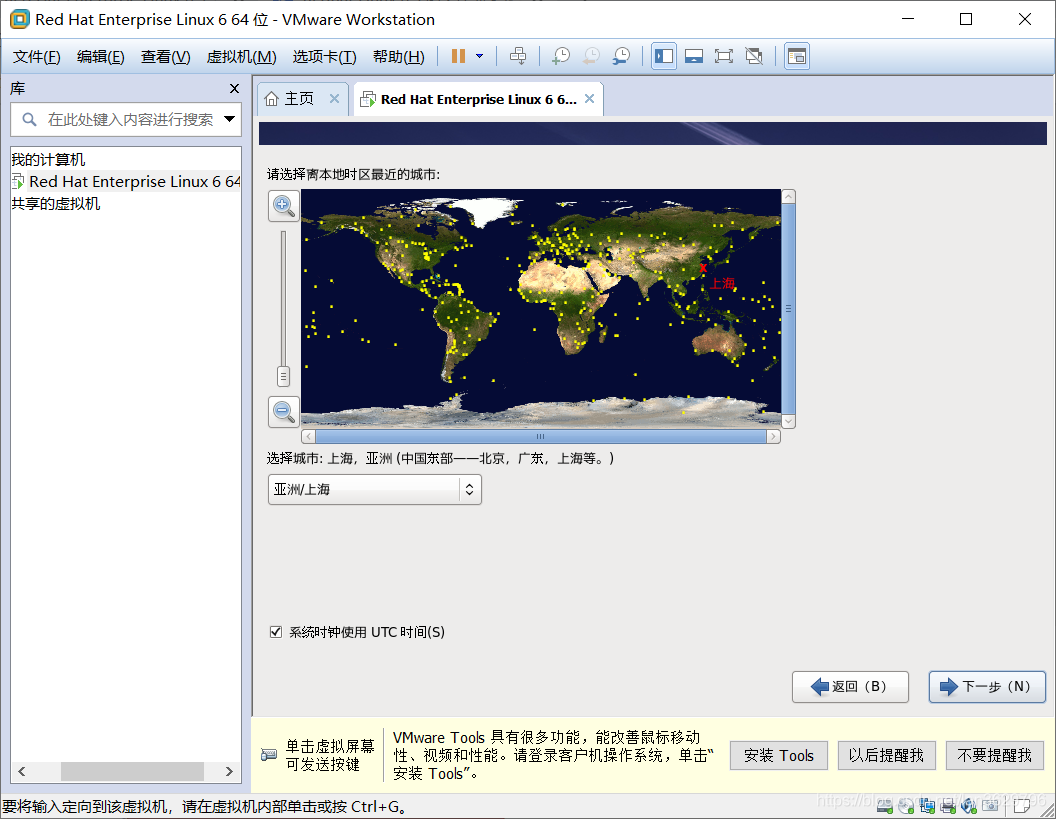Take a snapshot of this virtual machine
Screen dimensions: 1056x819
coord(560,56)
